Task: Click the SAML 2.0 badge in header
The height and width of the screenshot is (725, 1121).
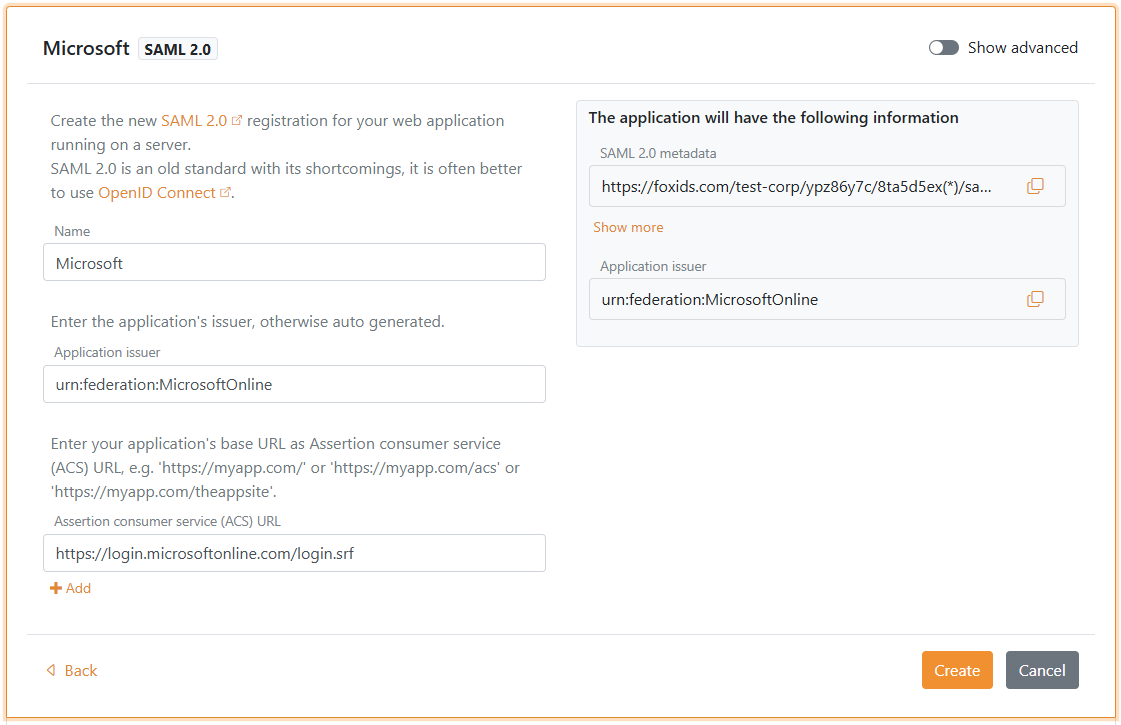Action: [x=178, y=49]
